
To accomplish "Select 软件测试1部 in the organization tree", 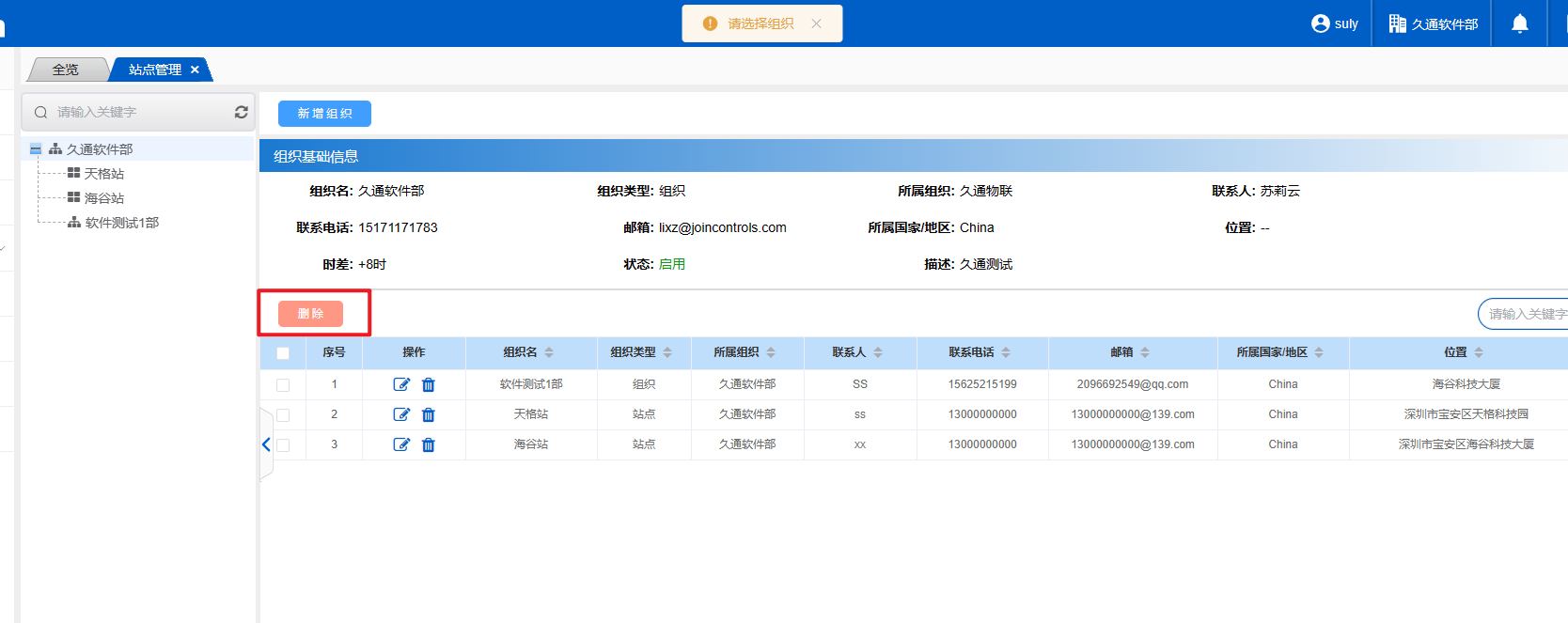I will tap(122, 223).
